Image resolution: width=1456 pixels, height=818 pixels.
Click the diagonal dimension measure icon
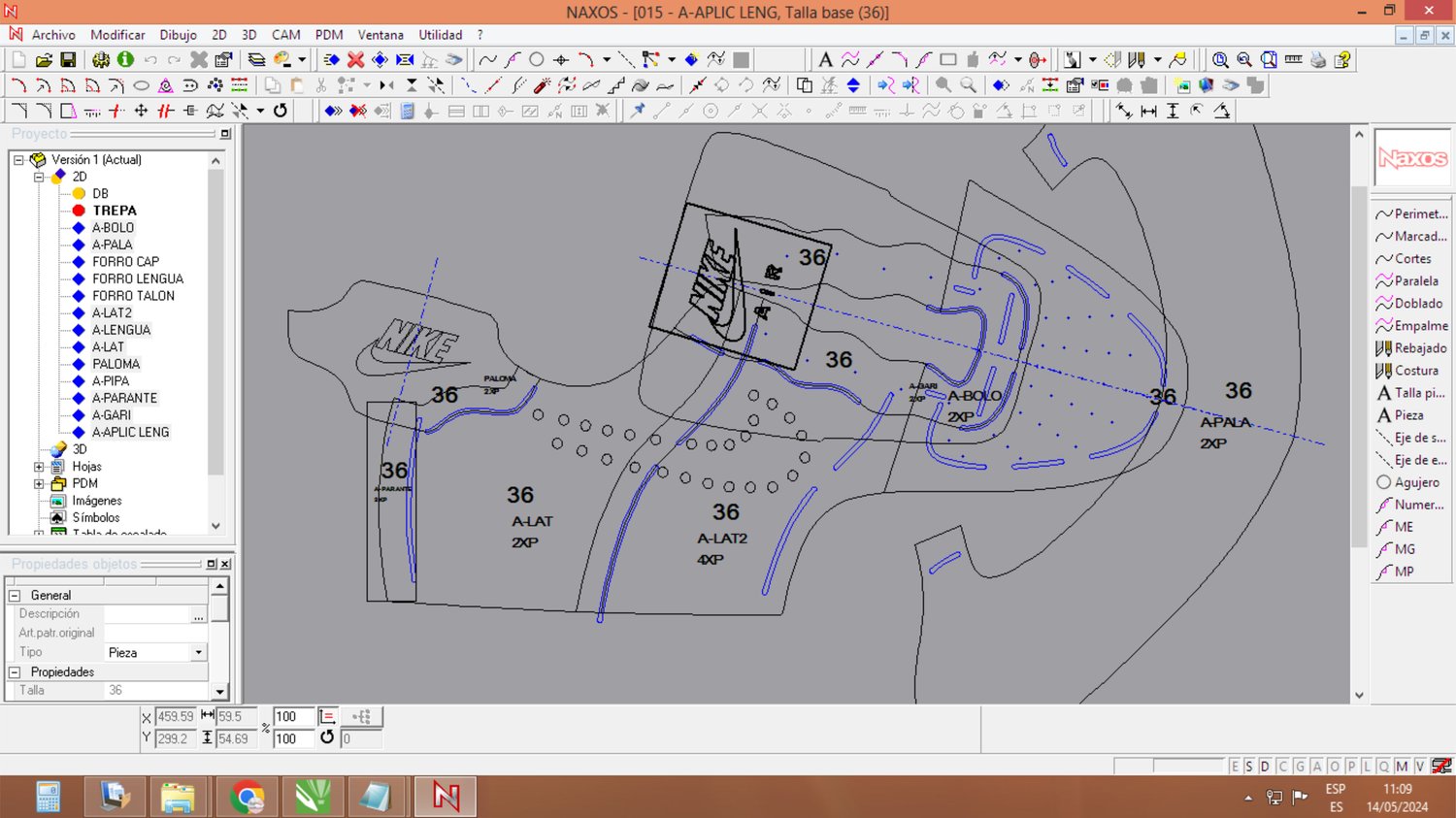click(x=1124, y=111)
